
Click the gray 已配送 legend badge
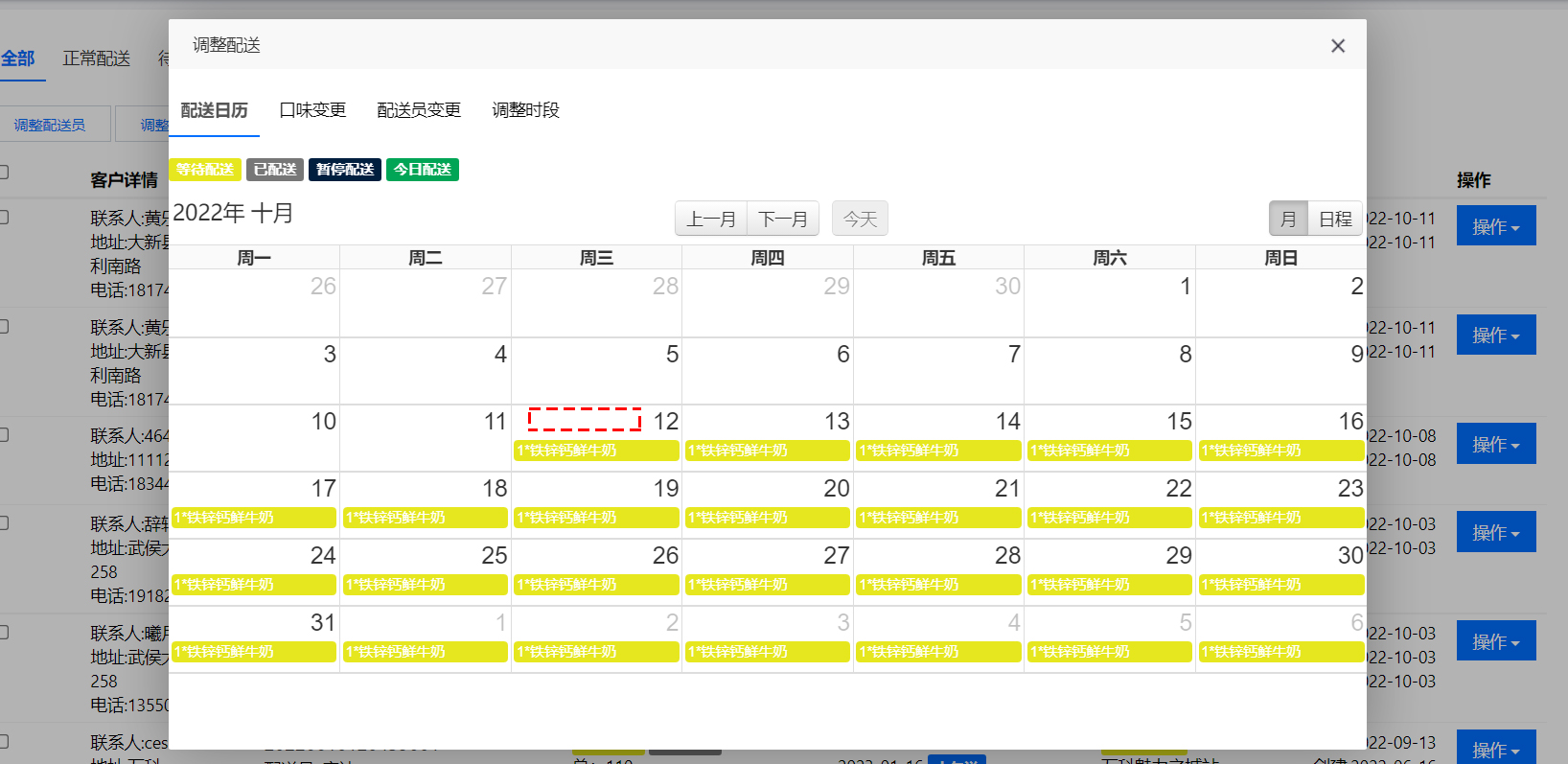275,170
